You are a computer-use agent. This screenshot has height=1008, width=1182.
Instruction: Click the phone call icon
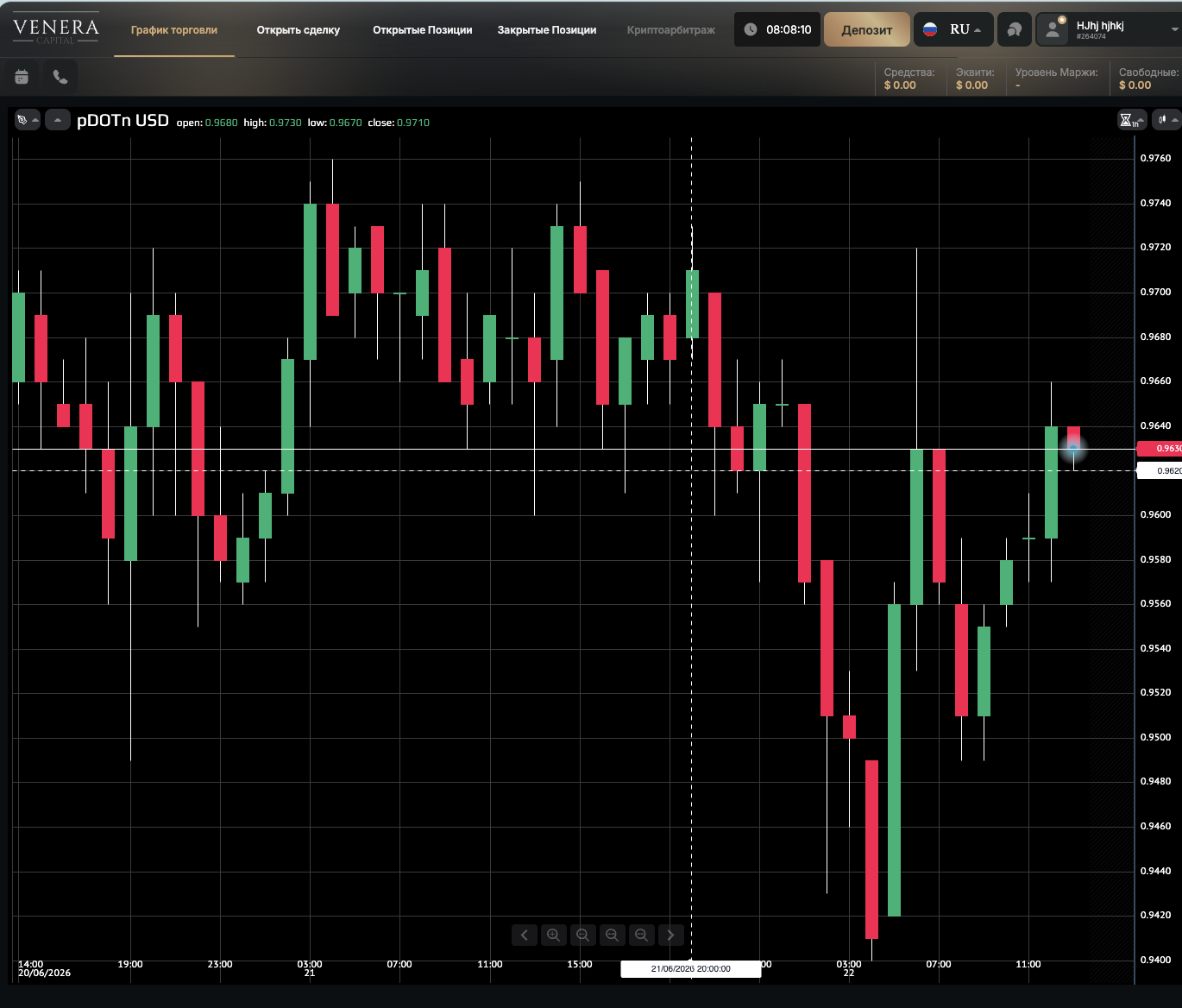[x=60, y=77]
